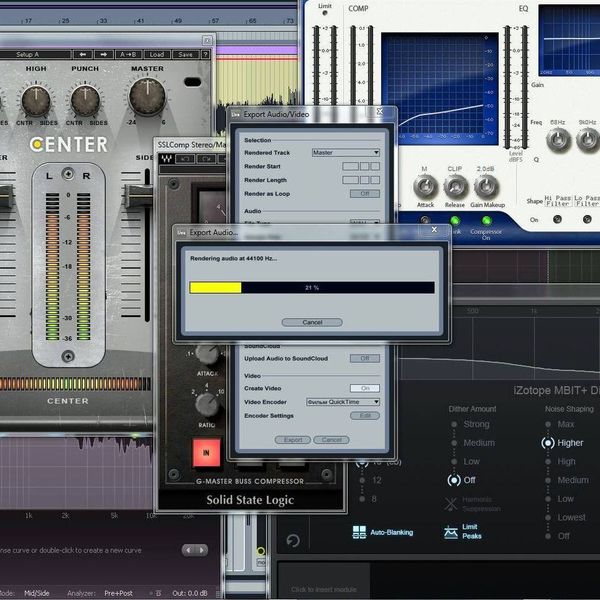Click the question mark help button
This screenshot has width=600, height=600.
205,54
